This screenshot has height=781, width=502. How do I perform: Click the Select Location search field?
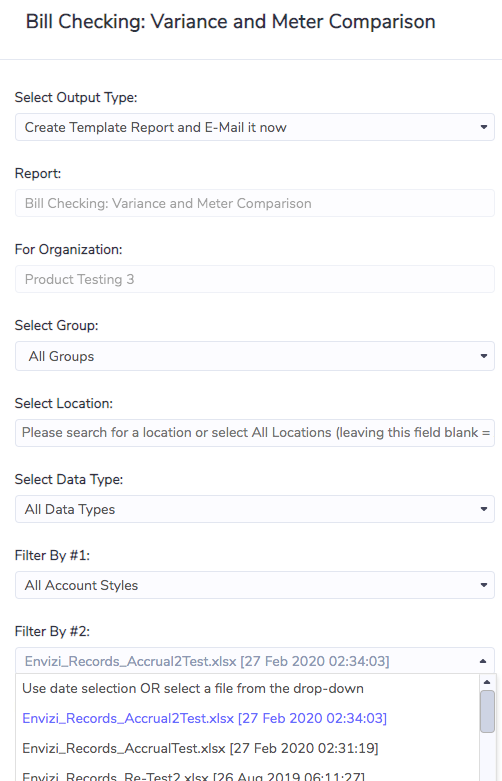pyautogui.click(x=254, y=432)
